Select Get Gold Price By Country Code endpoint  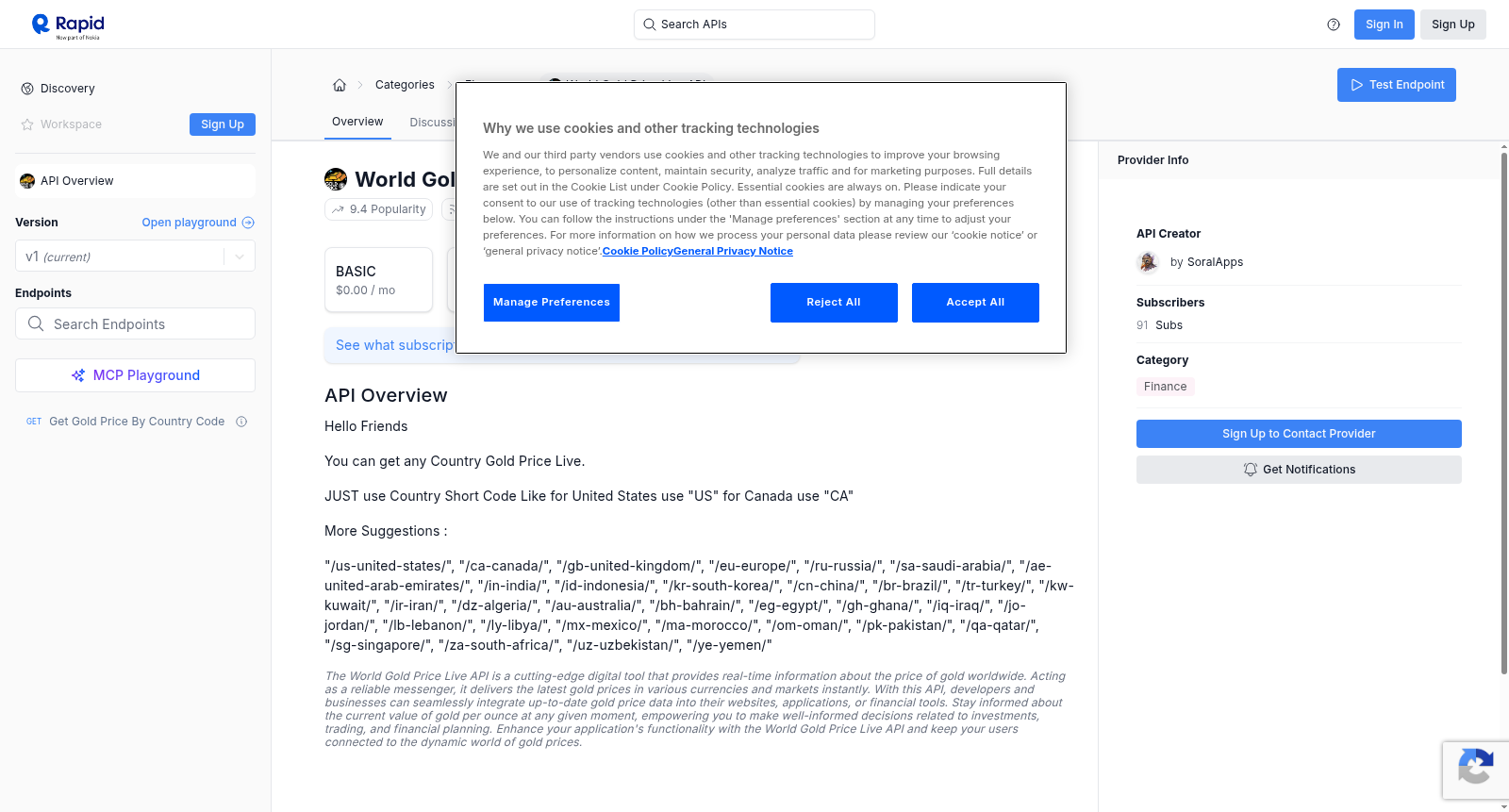tap(135, 422)
